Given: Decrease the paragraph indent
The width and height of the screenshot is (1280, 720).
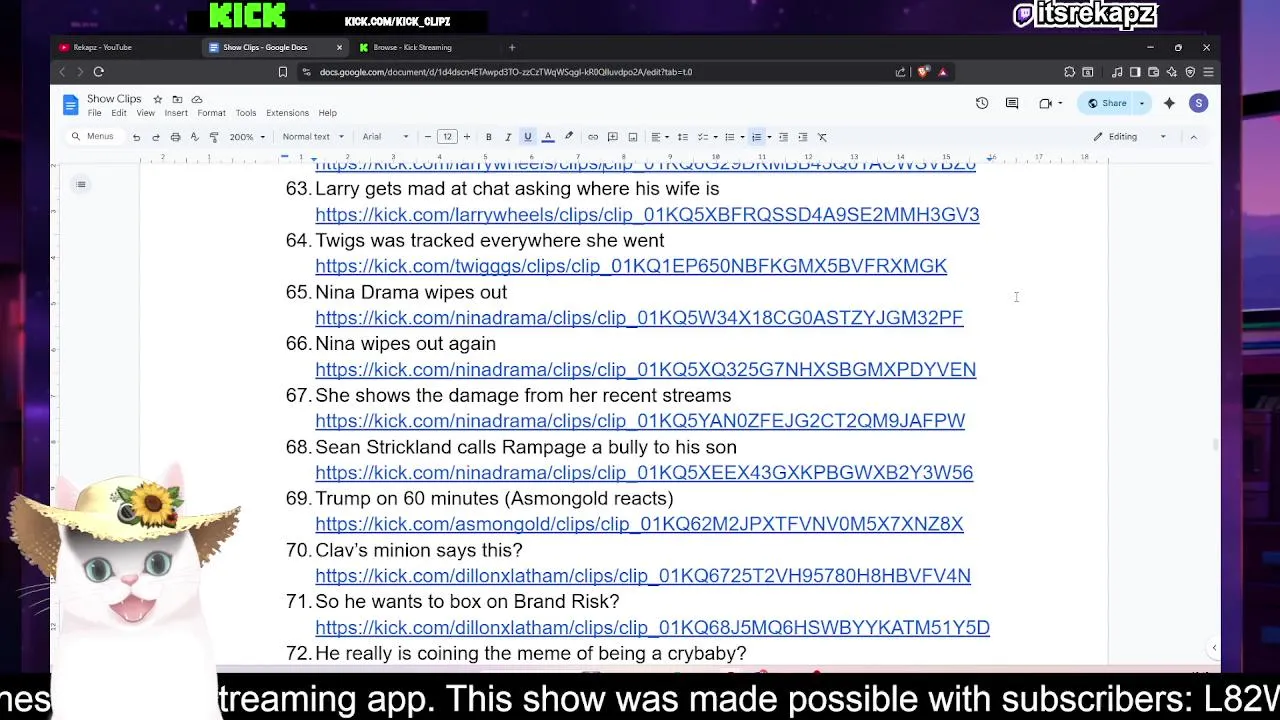Looking at the screenshot, I should click(783, 137).
